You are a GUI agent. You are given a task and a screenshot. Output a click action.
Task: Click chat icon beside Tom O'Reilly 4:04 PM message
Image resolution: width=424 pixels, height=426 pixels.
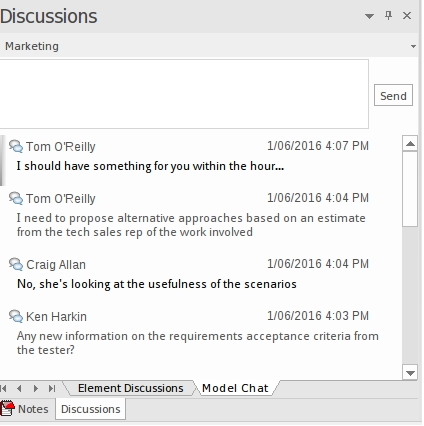coord(16,198)
